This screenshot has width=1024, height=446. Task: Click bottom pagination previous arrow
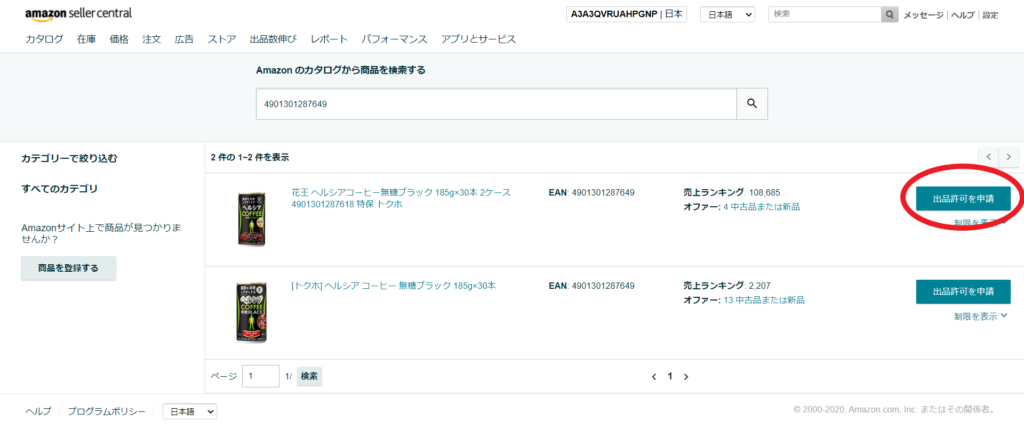654,377
